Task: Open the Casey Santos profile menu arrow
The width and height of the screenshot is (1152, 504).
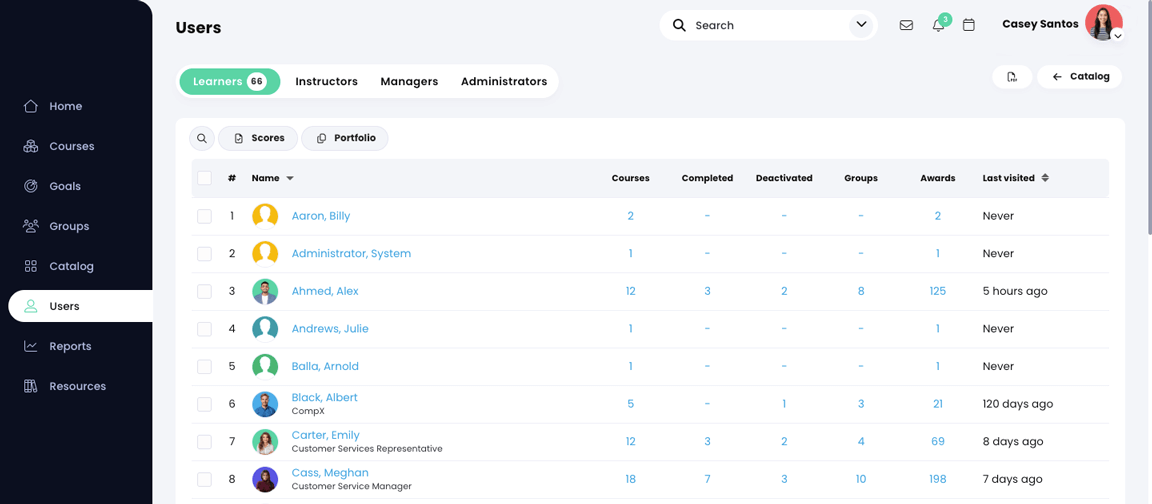Action: pos(1118,36)
